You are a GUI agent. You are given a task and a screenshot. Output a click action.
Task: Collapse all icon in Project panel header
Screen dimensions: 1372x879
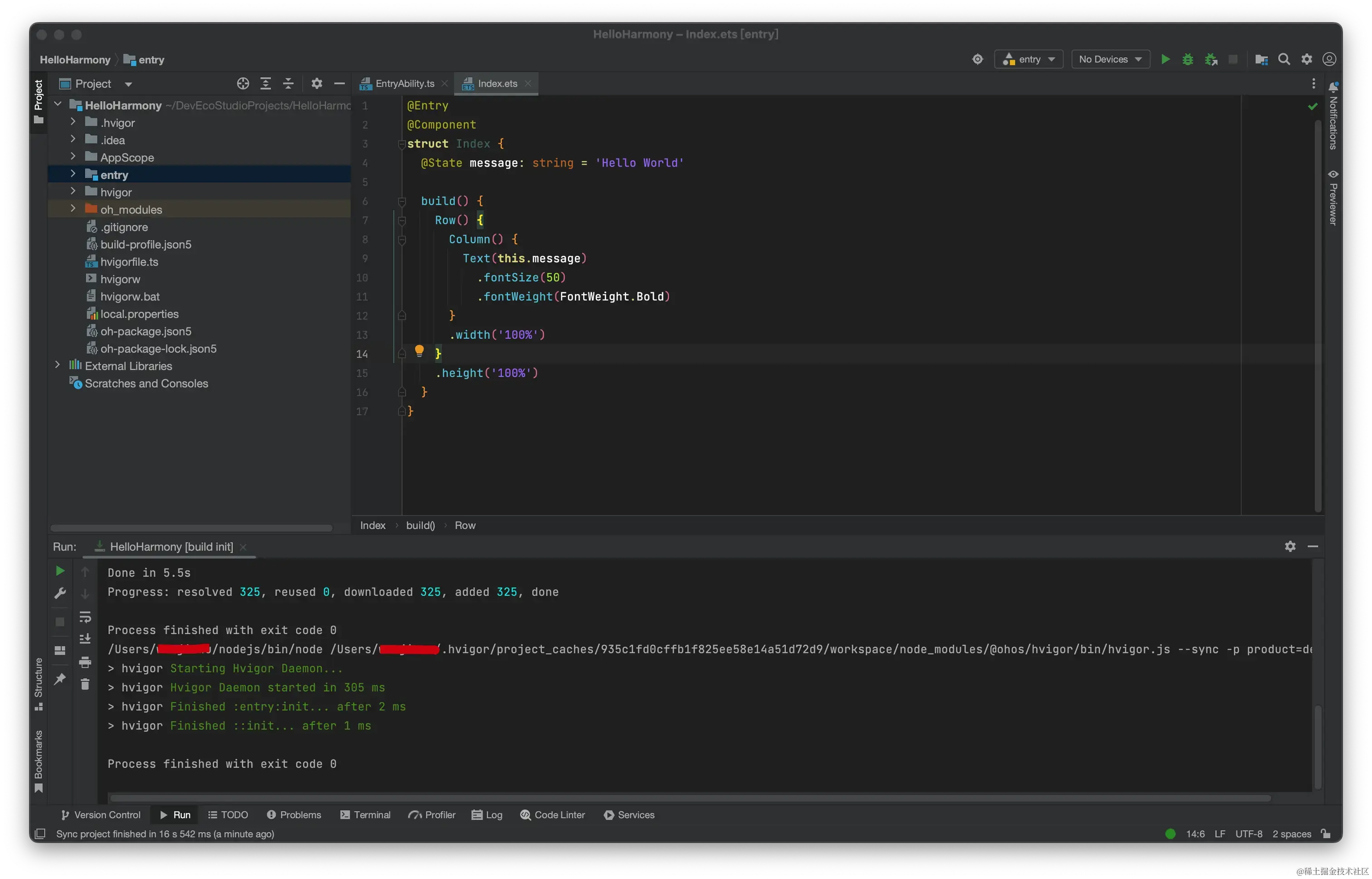click(288, 84)
